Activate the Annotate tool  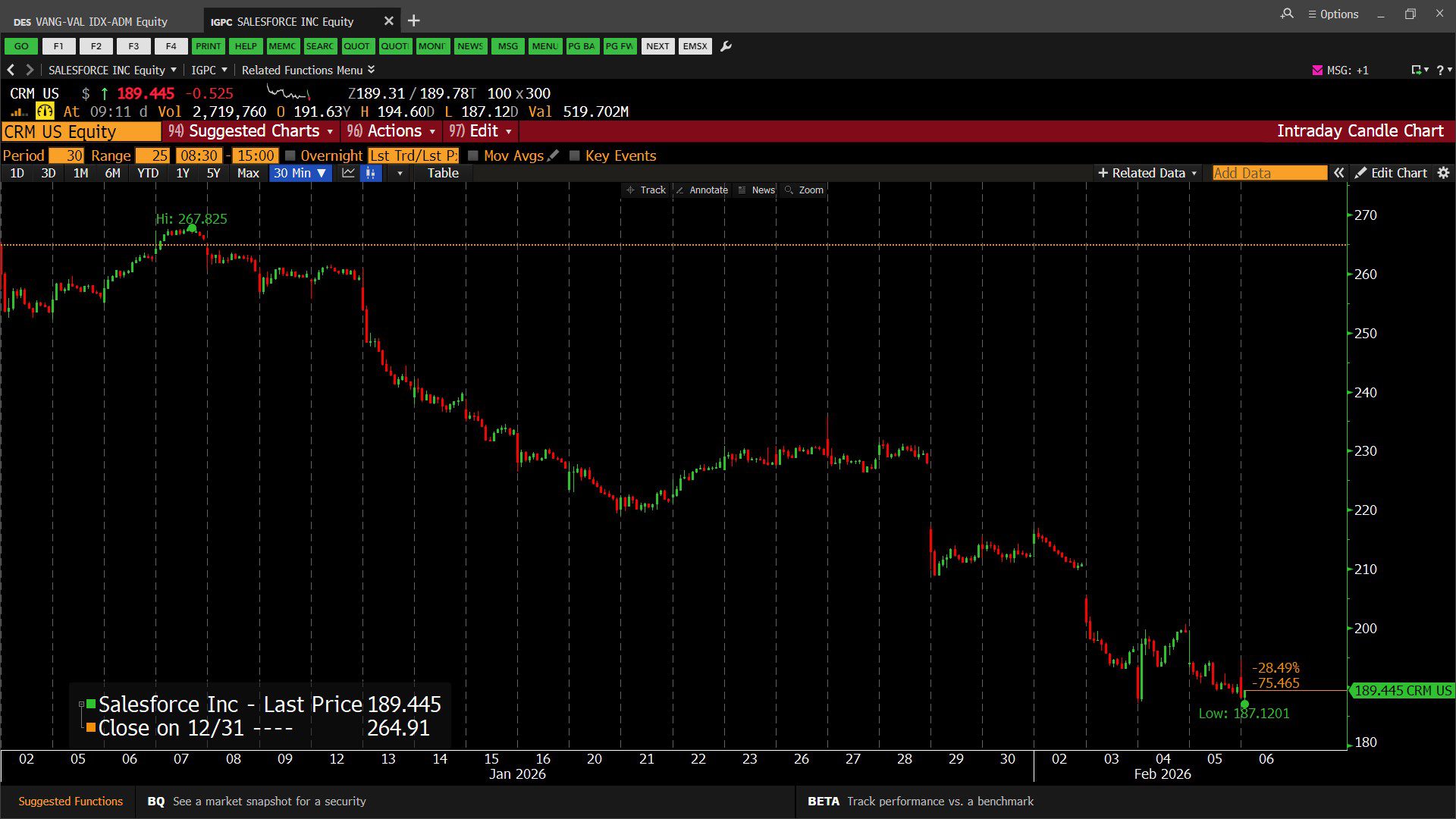(701, 190)
